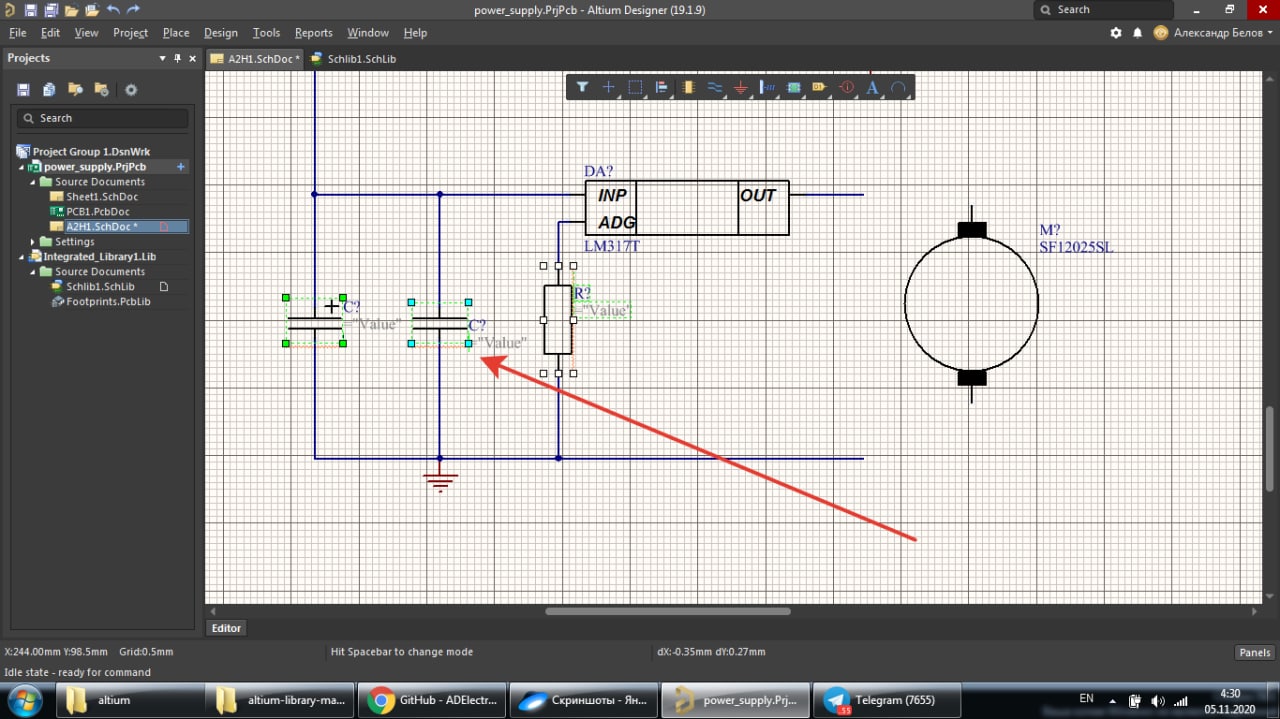Image resolution: width=1280 pixels, height=719 pixels.
Task: Collapse Source Documents under power_supply.PrjPcb
Action: (x=33, y=182)
